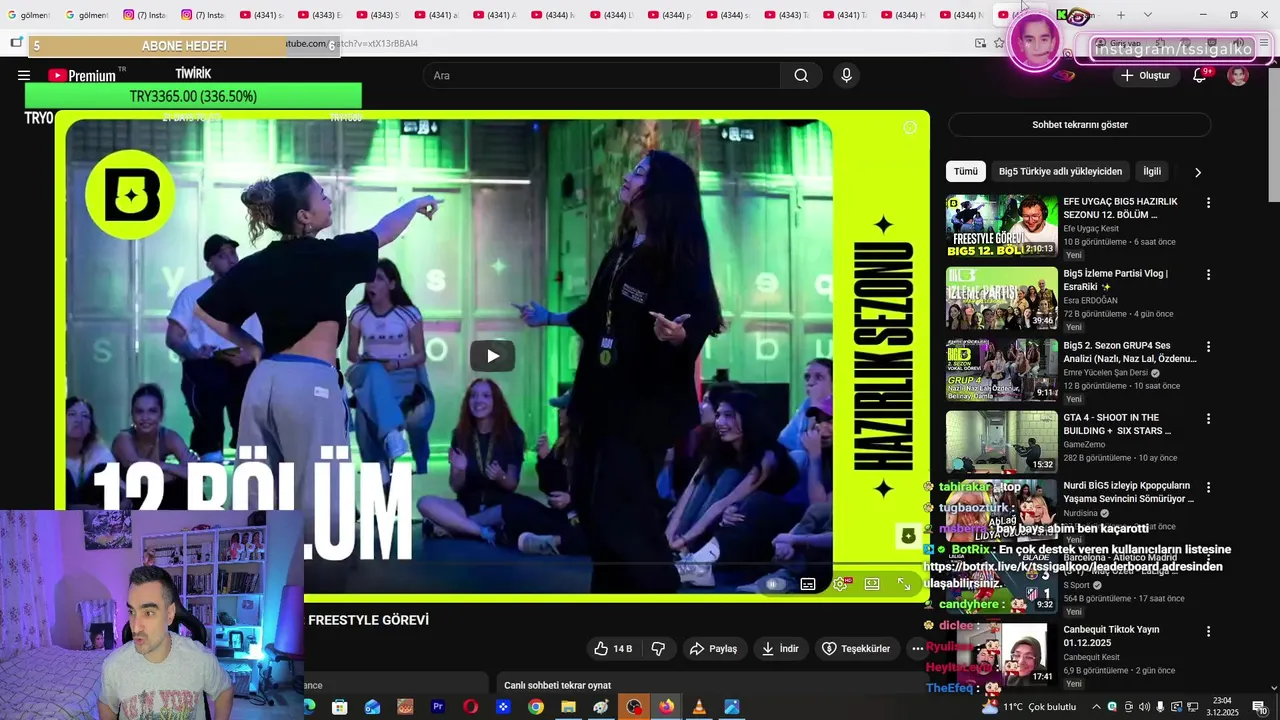Select the Tümü filter chip
The image size is (1280, 720).
[965, 171]
